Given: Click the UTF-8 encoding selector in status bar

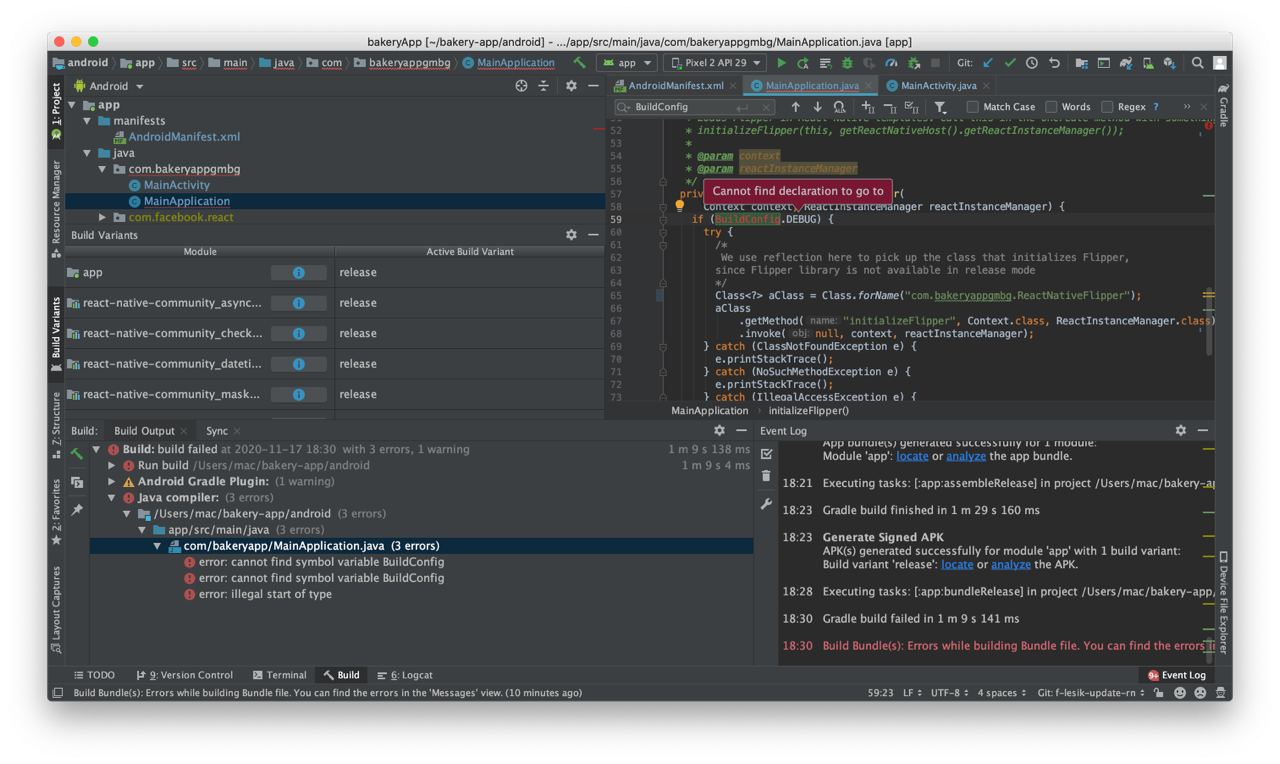Looking at the screenshot, I should coord(949,692).
